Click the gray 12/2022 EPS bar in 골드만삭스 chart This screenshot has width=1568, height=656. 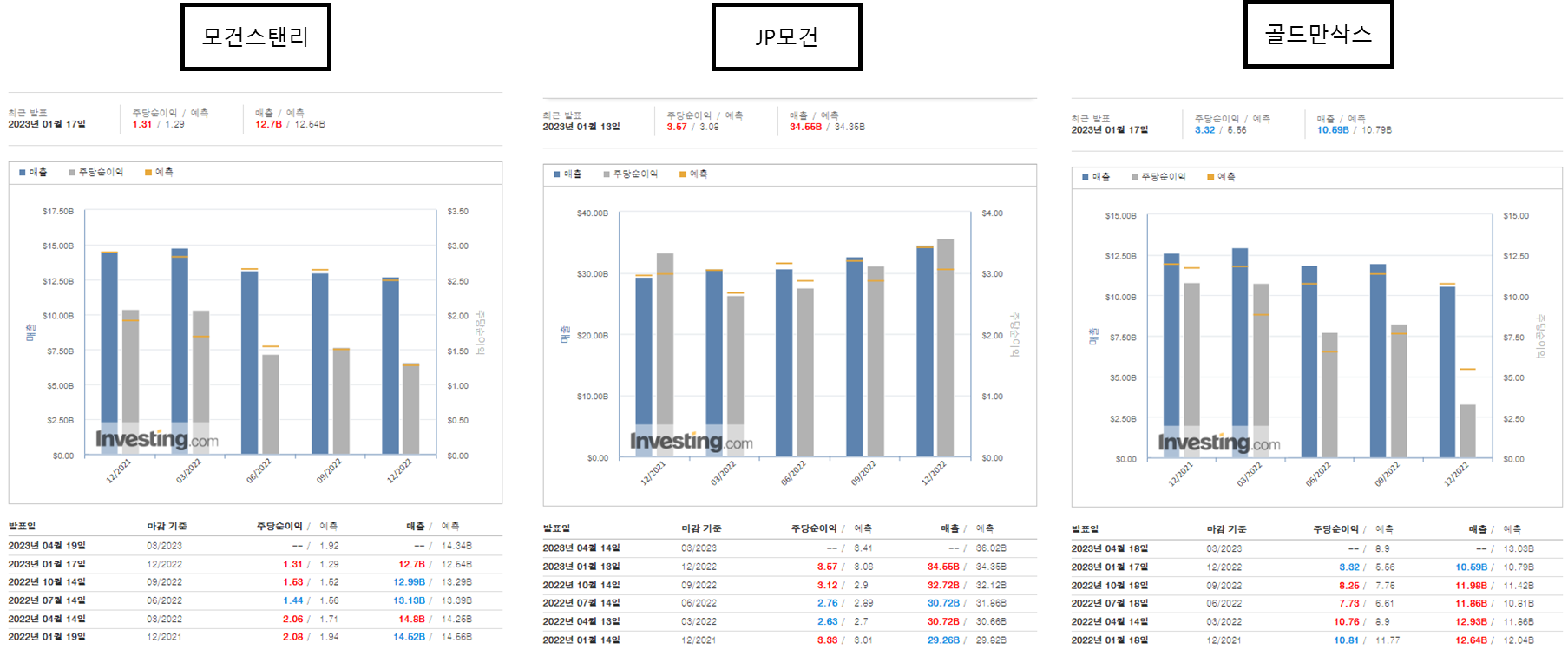coord(1468,431)
